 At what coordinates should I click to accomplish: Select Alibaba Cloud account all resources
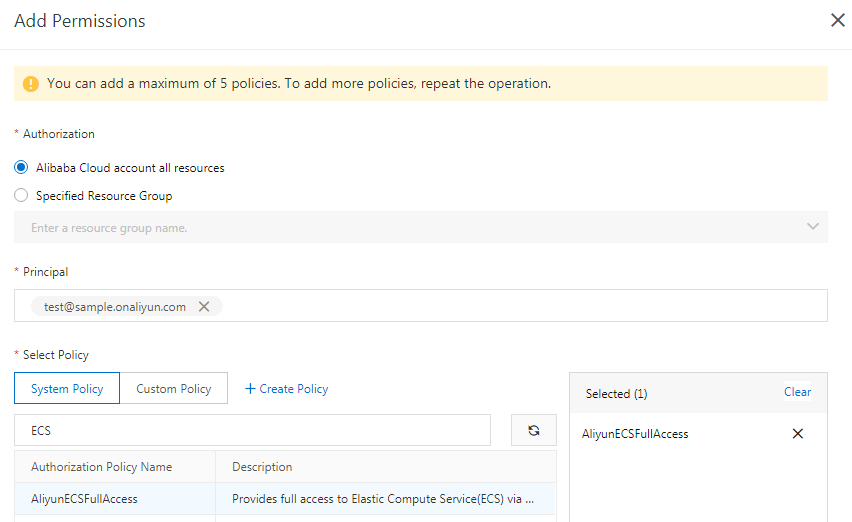pos(21,167)
